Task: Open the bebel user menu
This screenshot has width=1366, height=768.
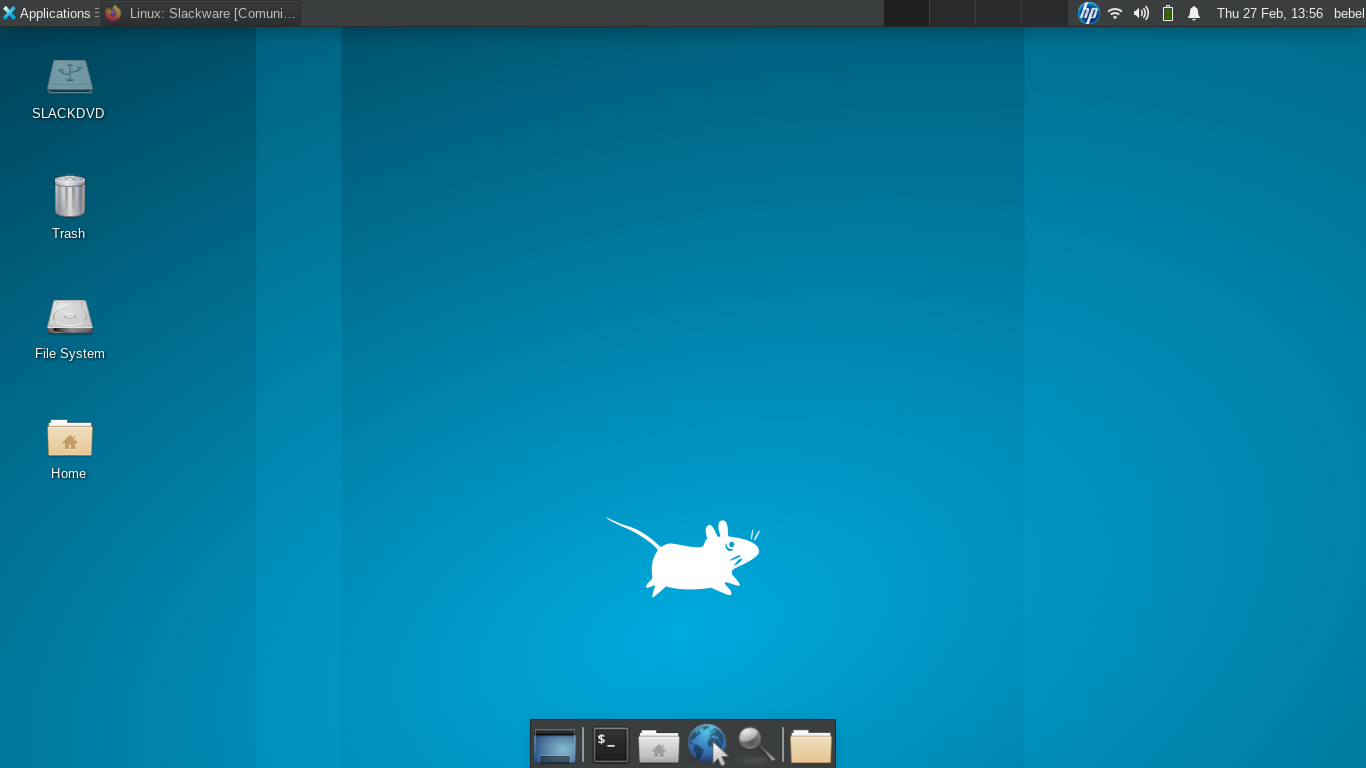Action: coord(1349,13)
